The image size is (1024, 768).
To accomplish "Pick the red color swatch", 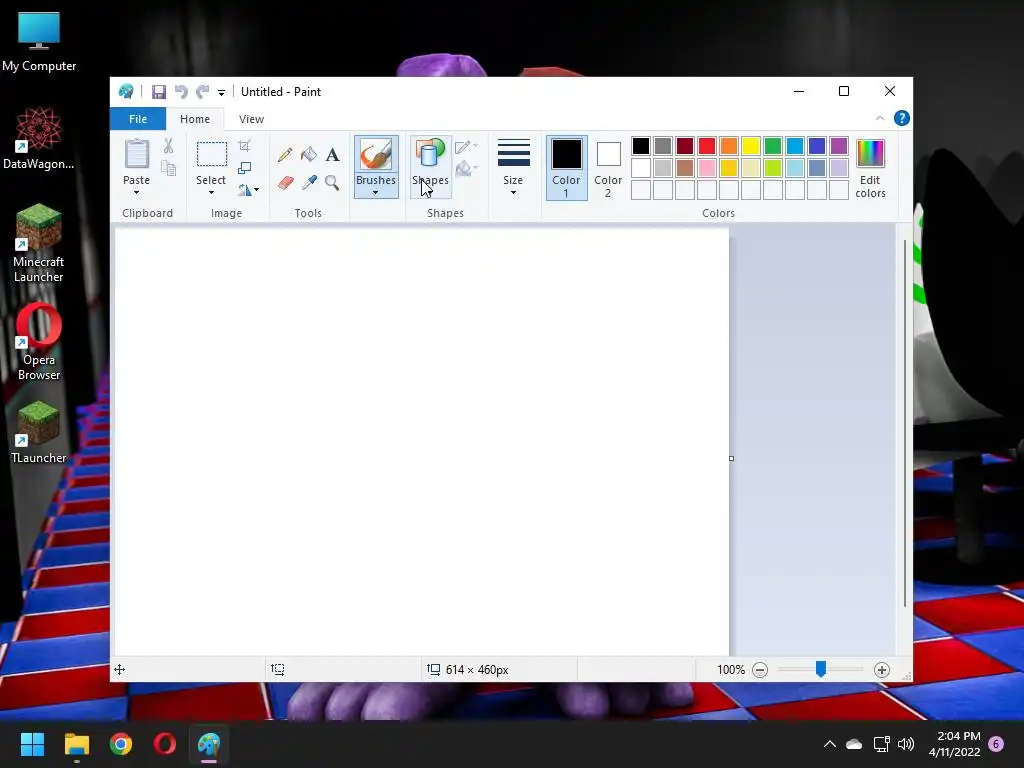I will click(x=707, y=146).
